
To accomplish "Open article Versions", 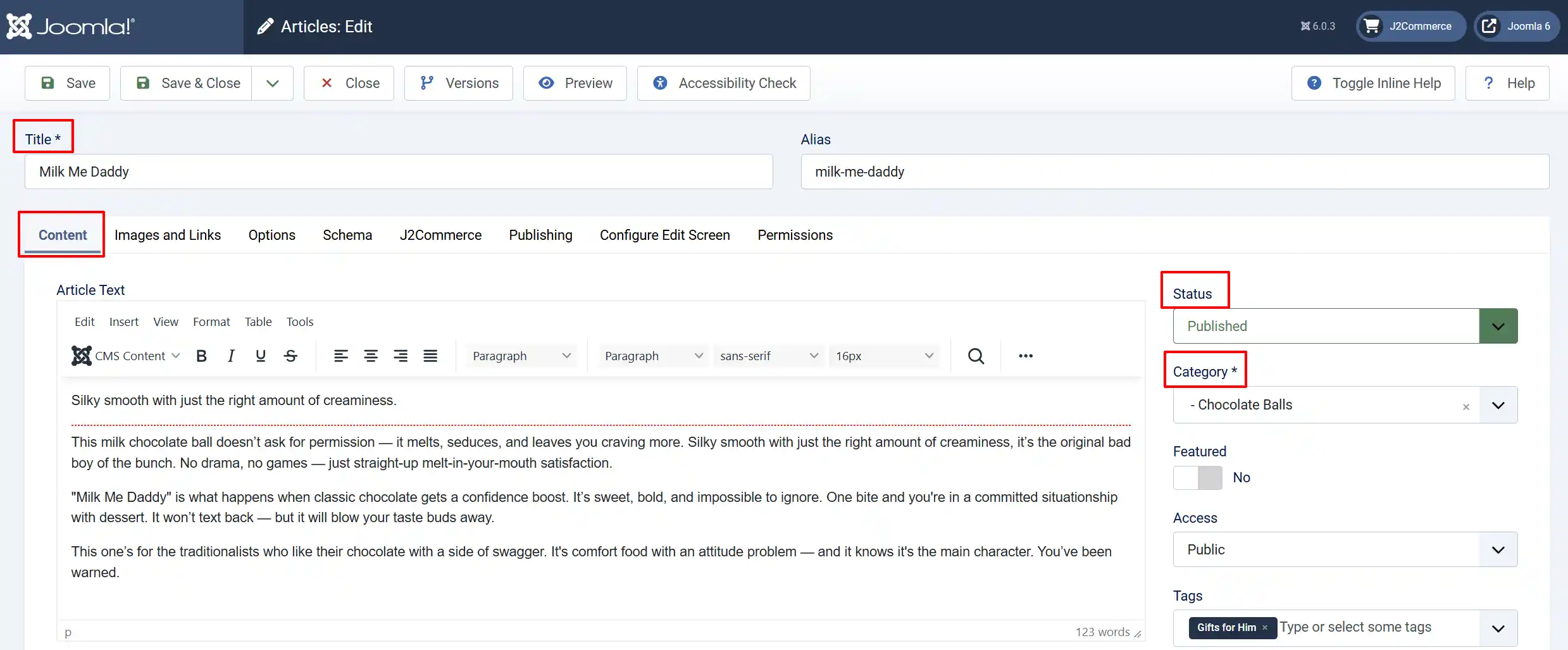I will (x=459, y=83).
